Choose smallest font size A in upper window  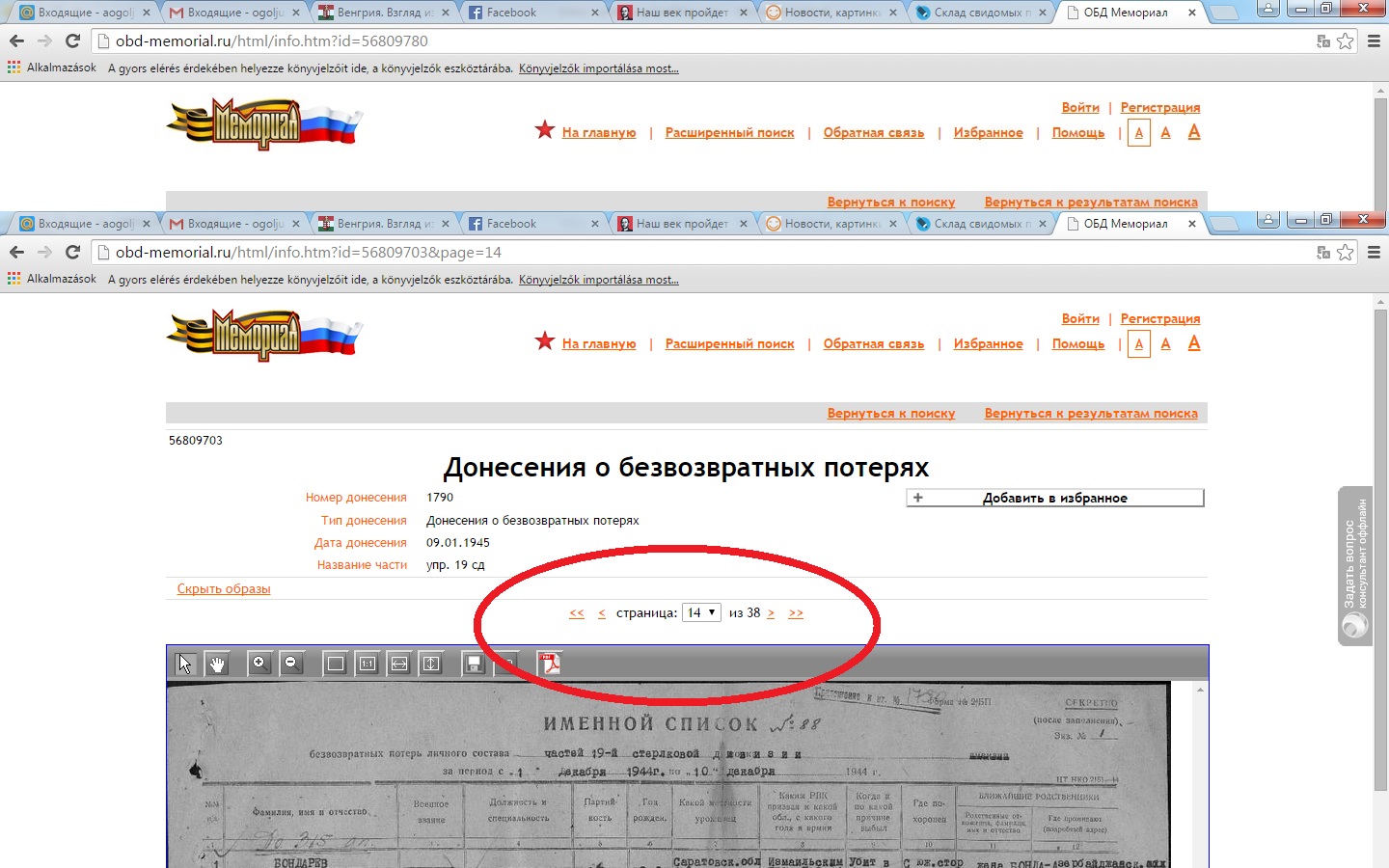point(1139,133)
